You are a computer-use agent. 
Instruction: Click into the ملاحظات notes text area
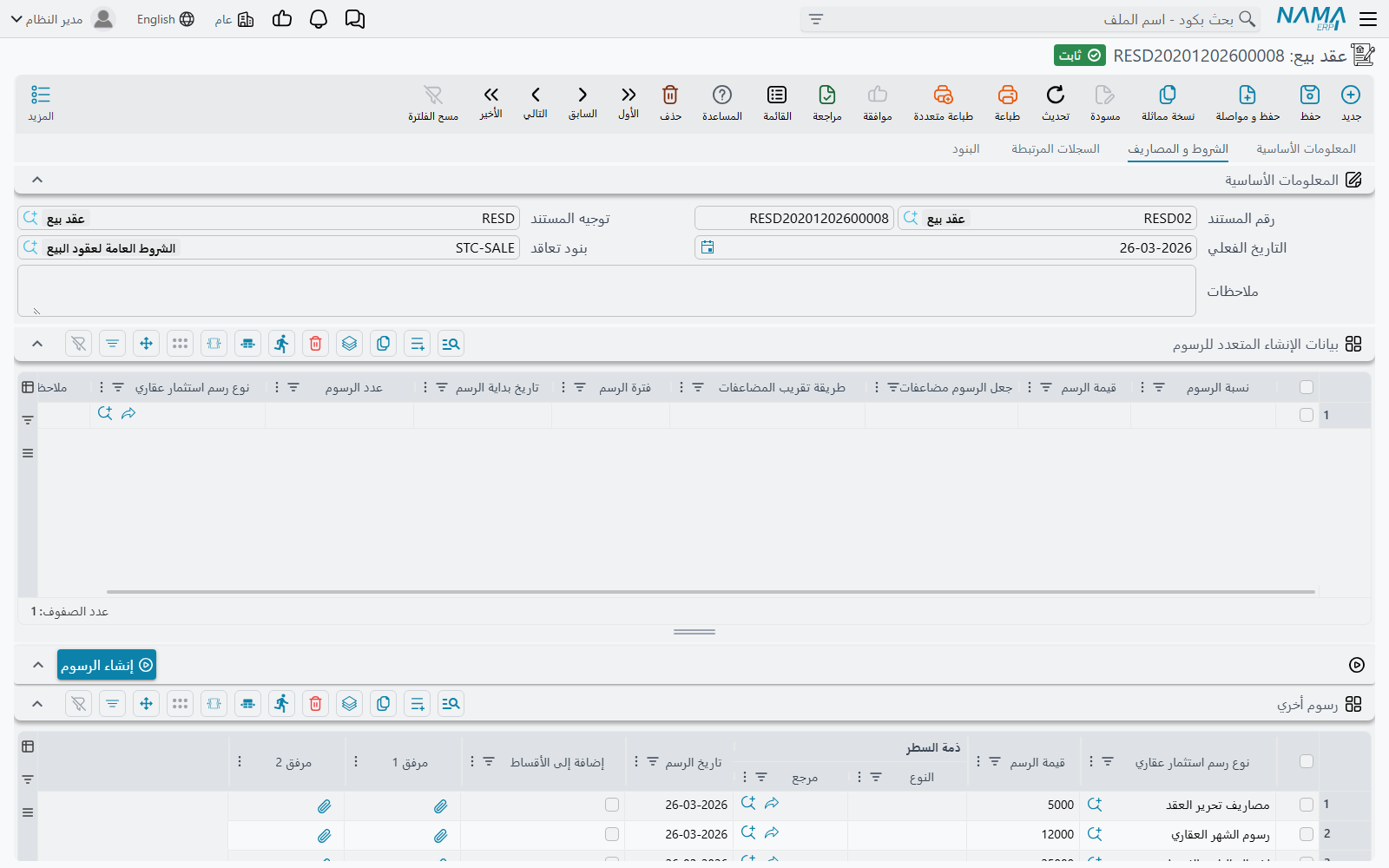coord(607,291)
